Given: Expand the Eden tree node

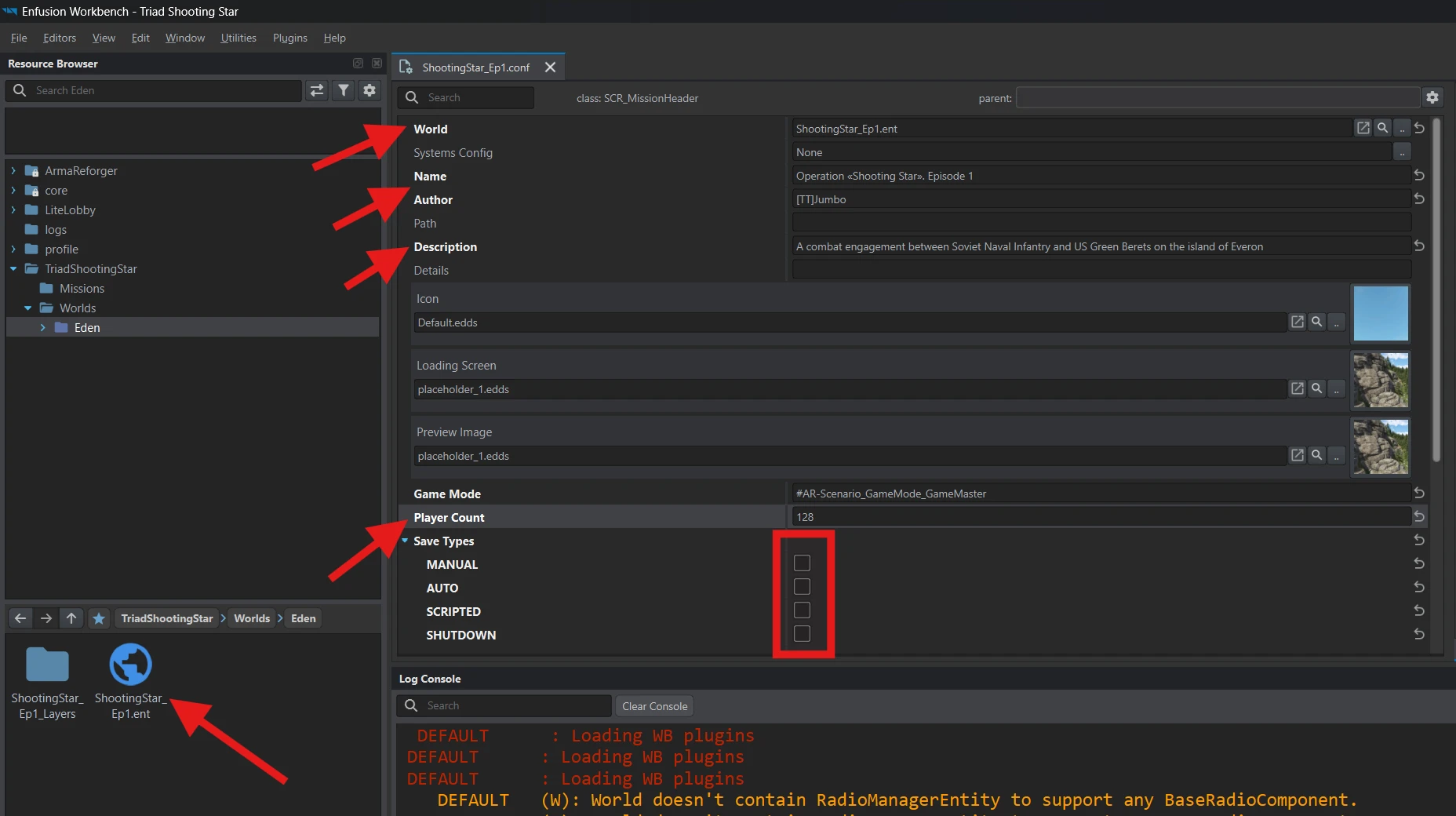Looking at the screenshot, I should pyautogui.click(x=42, y=327).
